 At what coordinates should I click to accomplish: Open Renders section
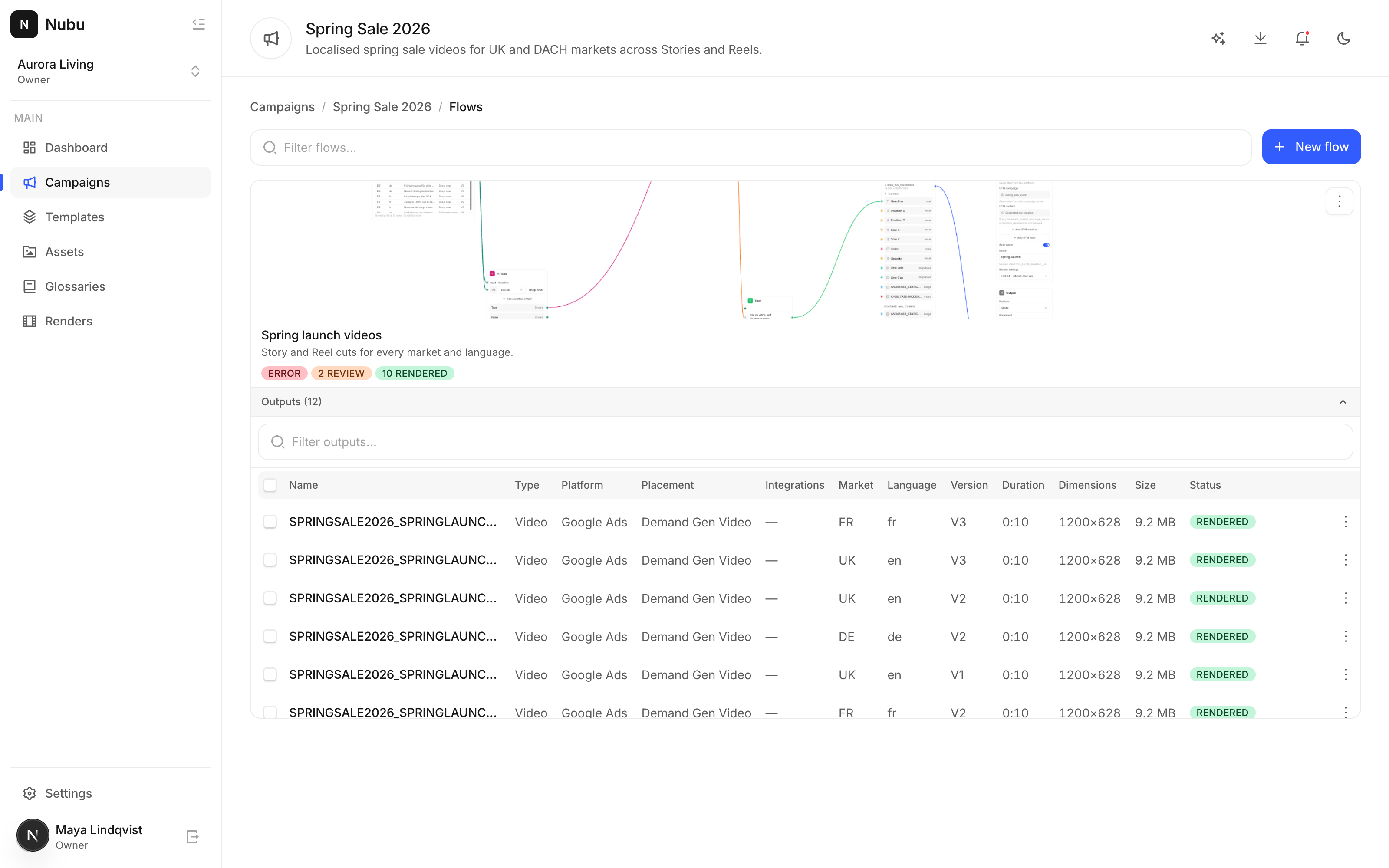[x=111, y=322]
